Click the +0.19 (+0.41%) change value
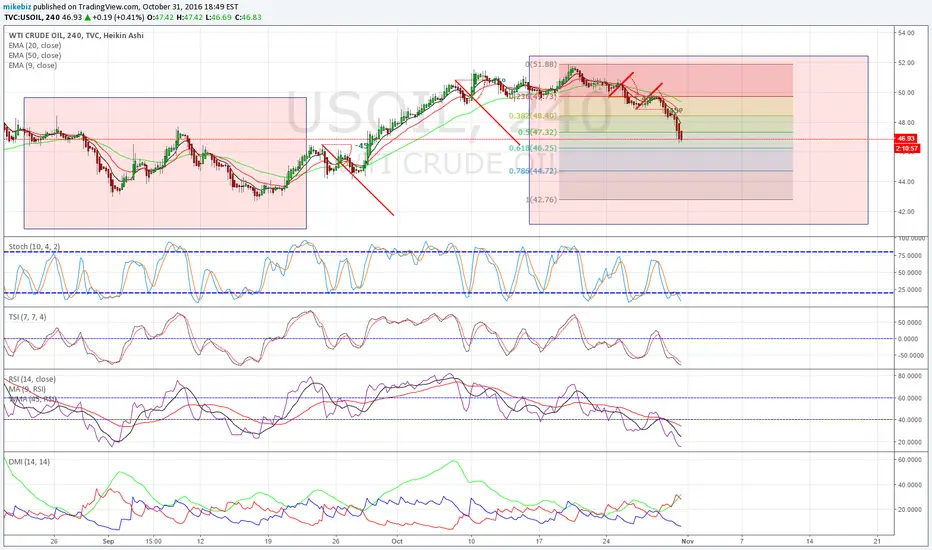932x550 pixels. [118, 17]
